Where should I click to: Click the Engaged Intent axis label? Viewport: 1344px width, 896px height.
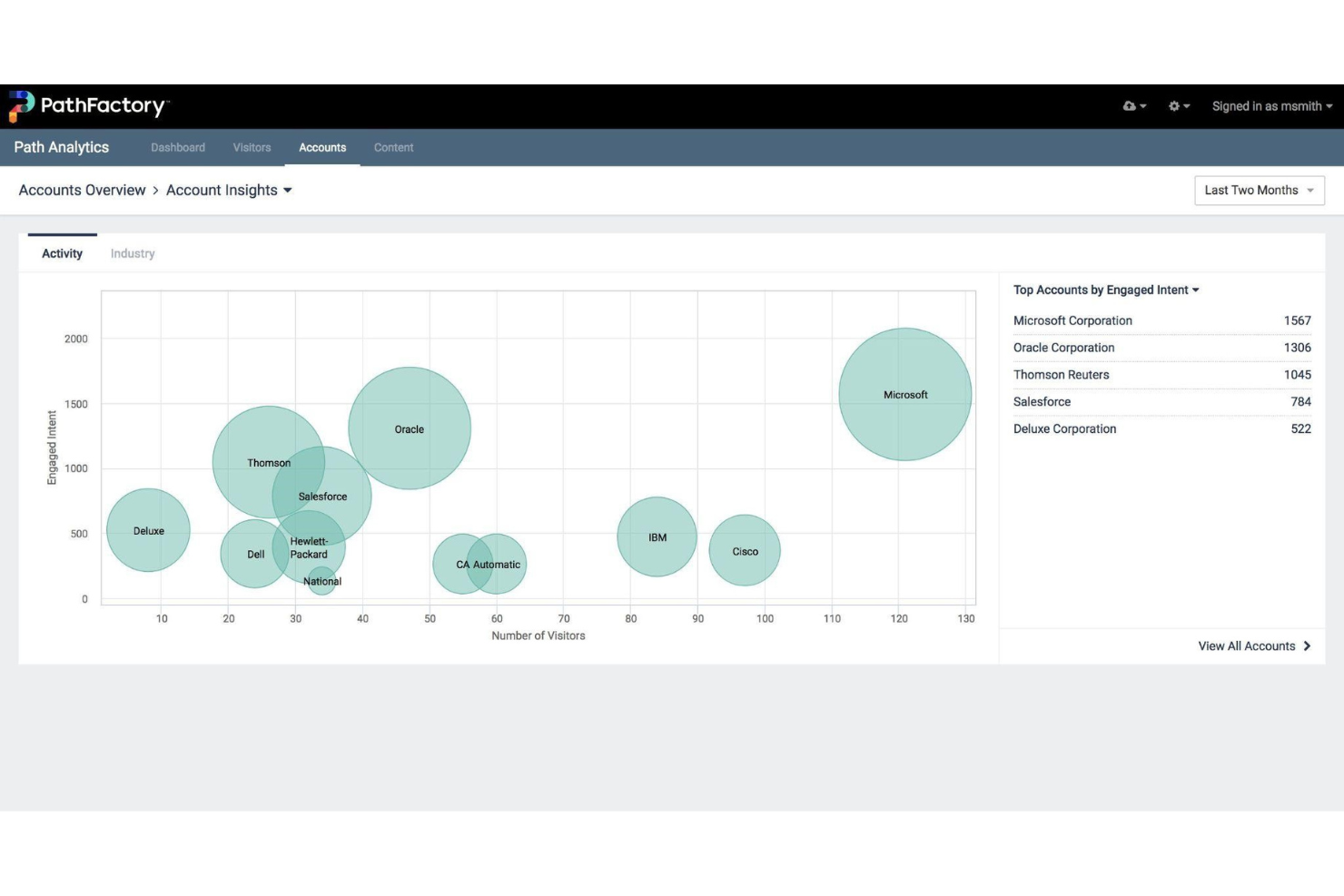(x=52, y=448)
